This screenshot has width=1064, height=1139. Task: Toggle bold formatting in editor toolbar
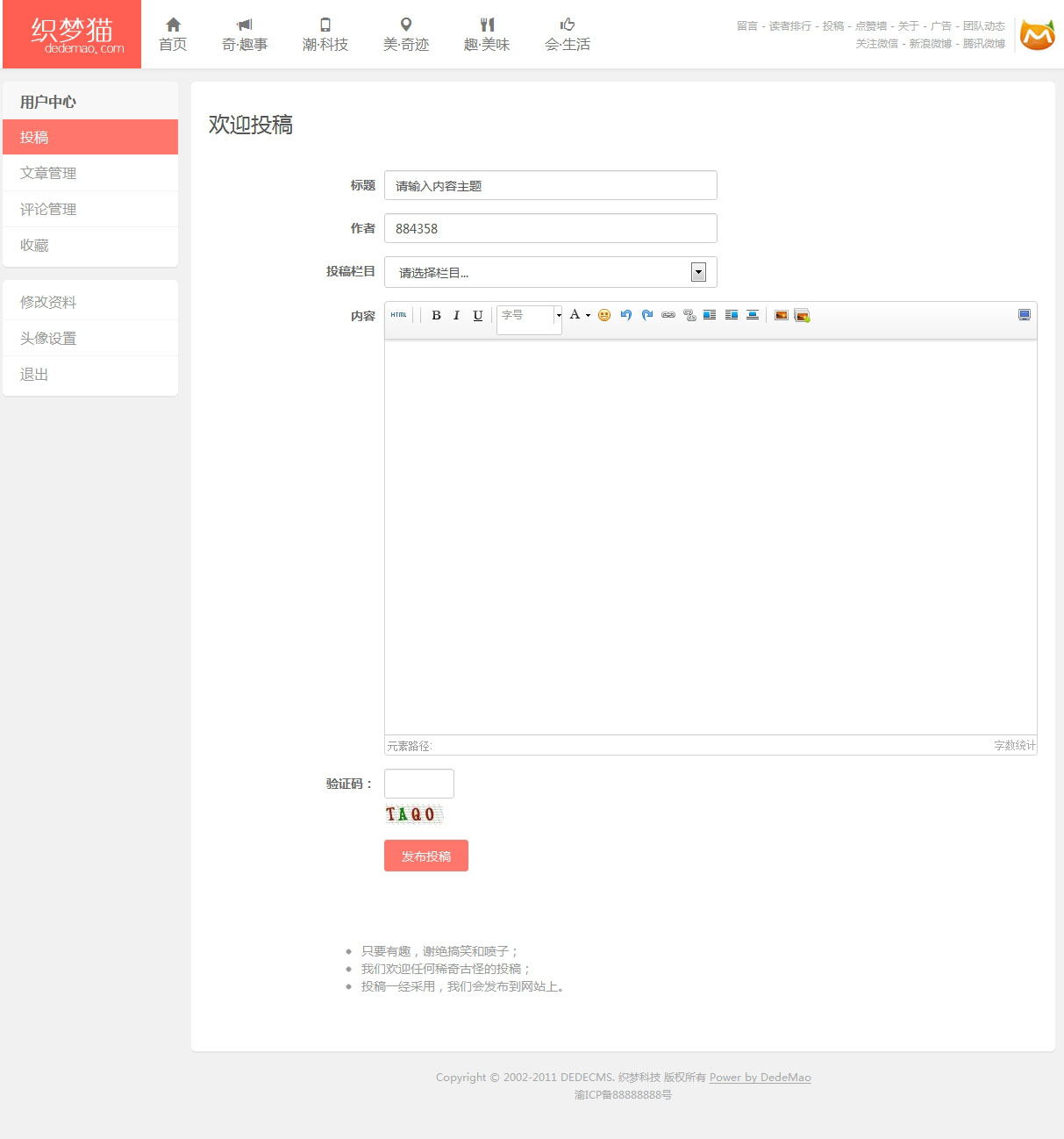pos(436,315)
